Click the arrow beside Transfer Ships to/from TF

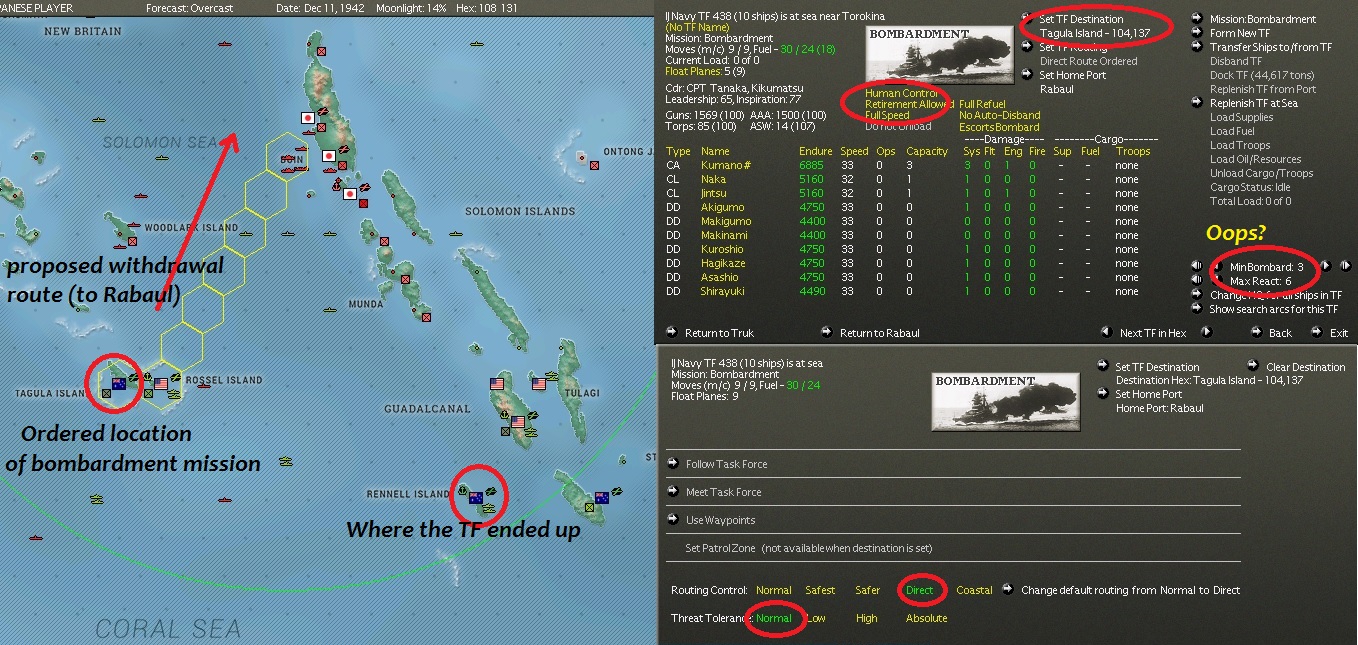(1196, 46)
